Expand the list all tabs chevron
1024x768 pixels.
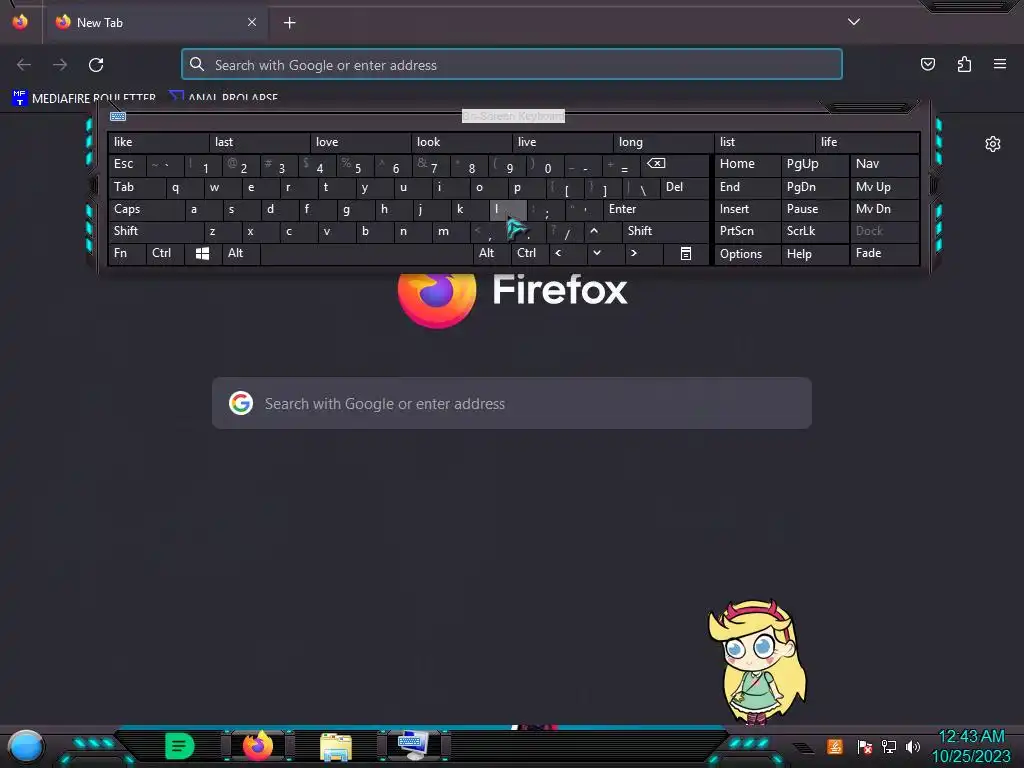click(854, 22)
